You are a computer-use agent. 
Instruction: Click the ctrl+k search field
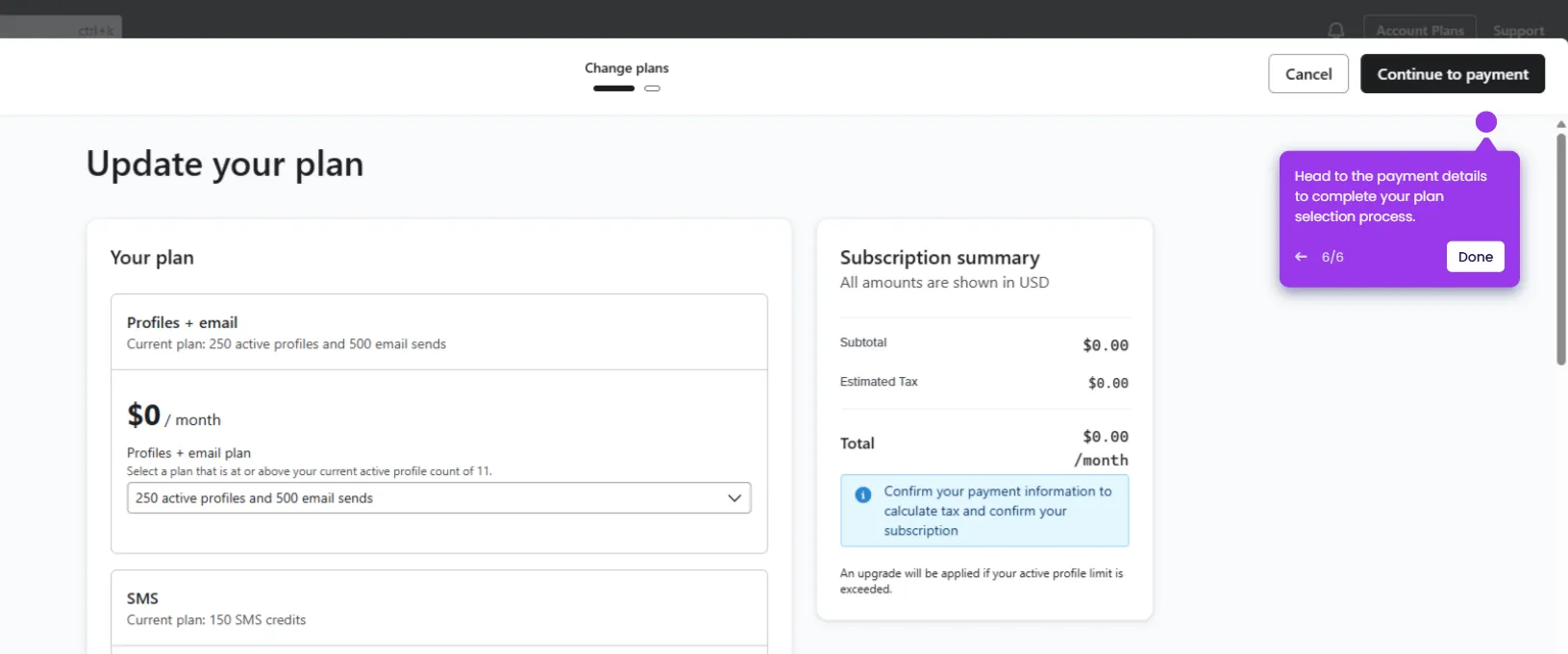point(62,29)
